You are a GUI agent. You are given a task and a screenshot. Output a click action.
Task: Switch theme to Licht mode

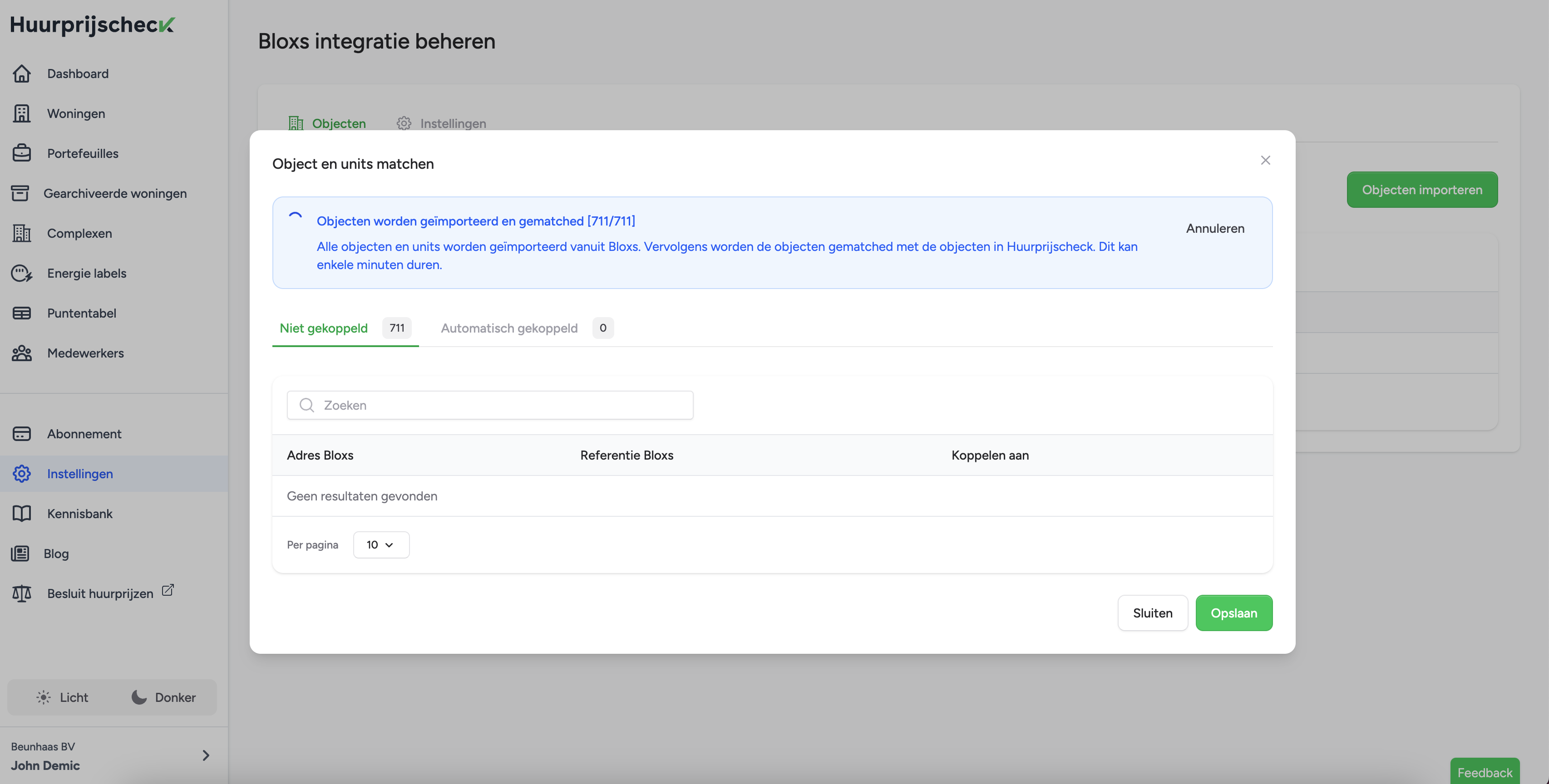[x=62, y=697]
